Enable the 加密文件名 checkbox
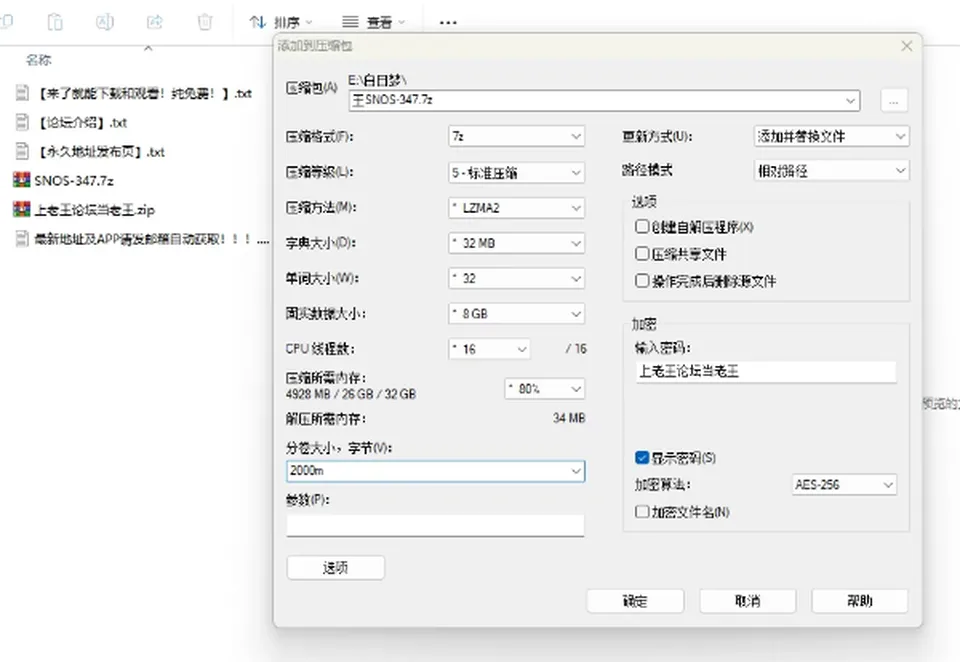960x662 pixels. (642, 511)
